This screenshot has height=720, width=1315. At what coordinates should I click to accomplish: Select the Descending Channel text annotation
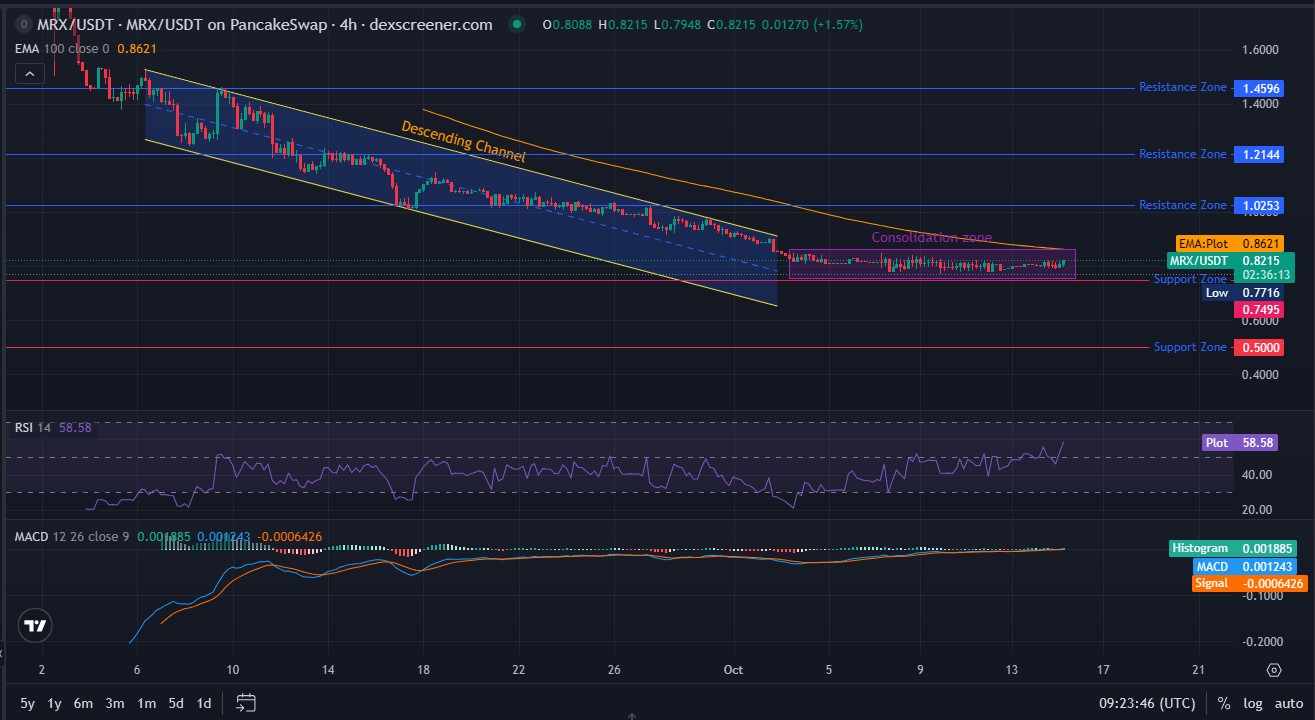(x=463, y=142)
